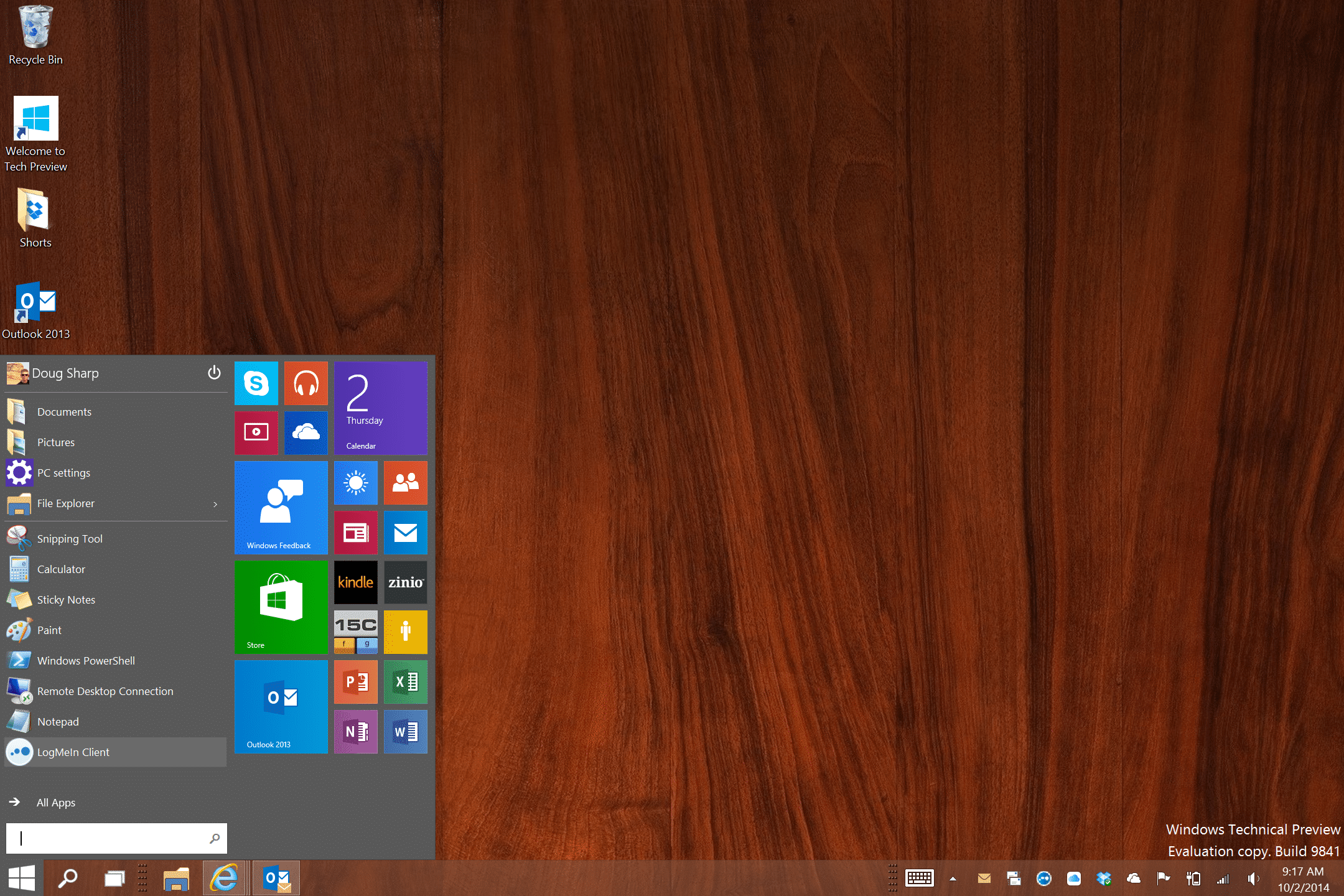Click the Dropbox tray icon
The width and height of the screenshot is (1344, 896).
[1104, 878]
